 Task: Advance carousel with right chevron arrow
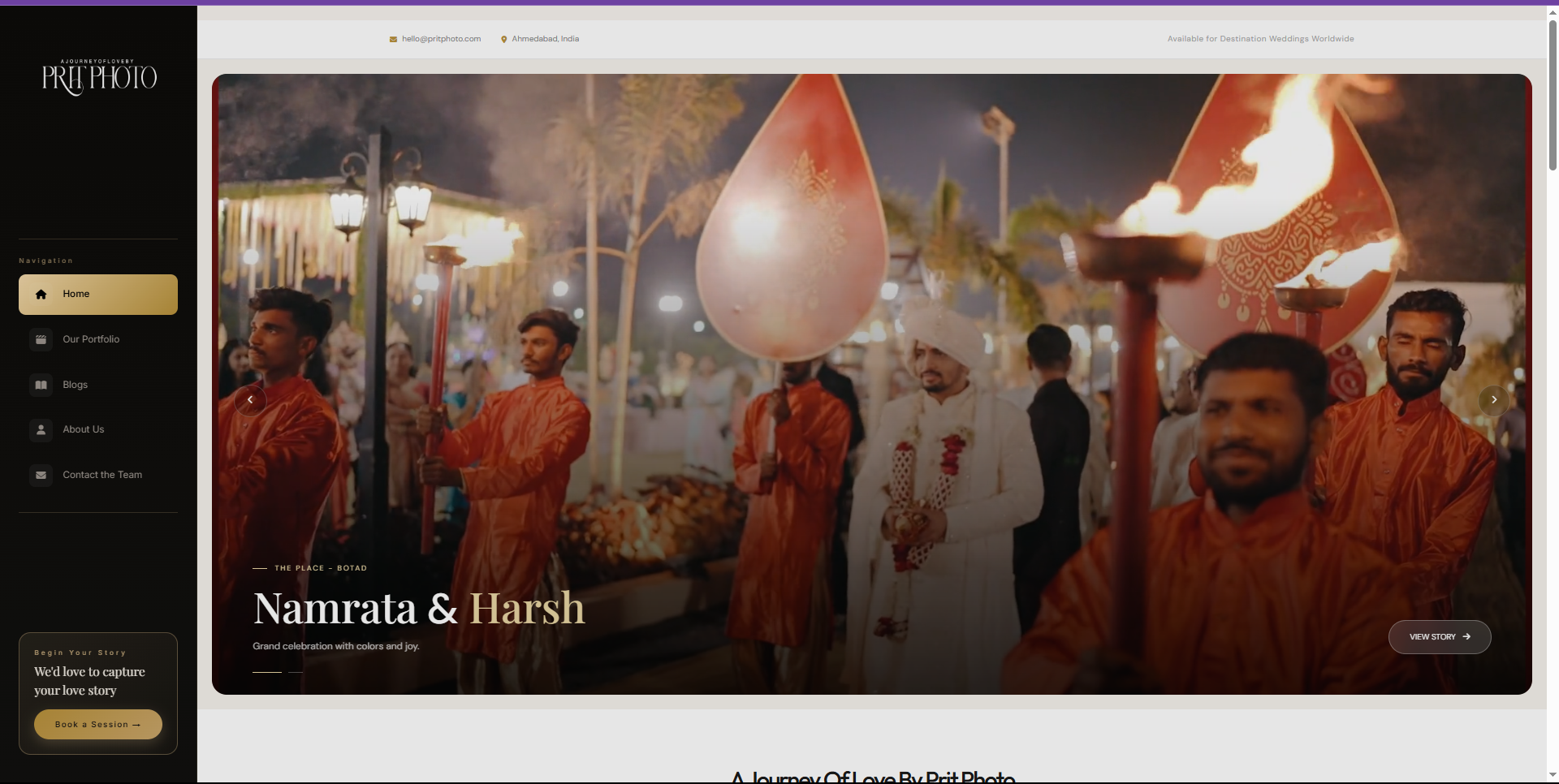pyautogui.click(x=1493, y=400)
